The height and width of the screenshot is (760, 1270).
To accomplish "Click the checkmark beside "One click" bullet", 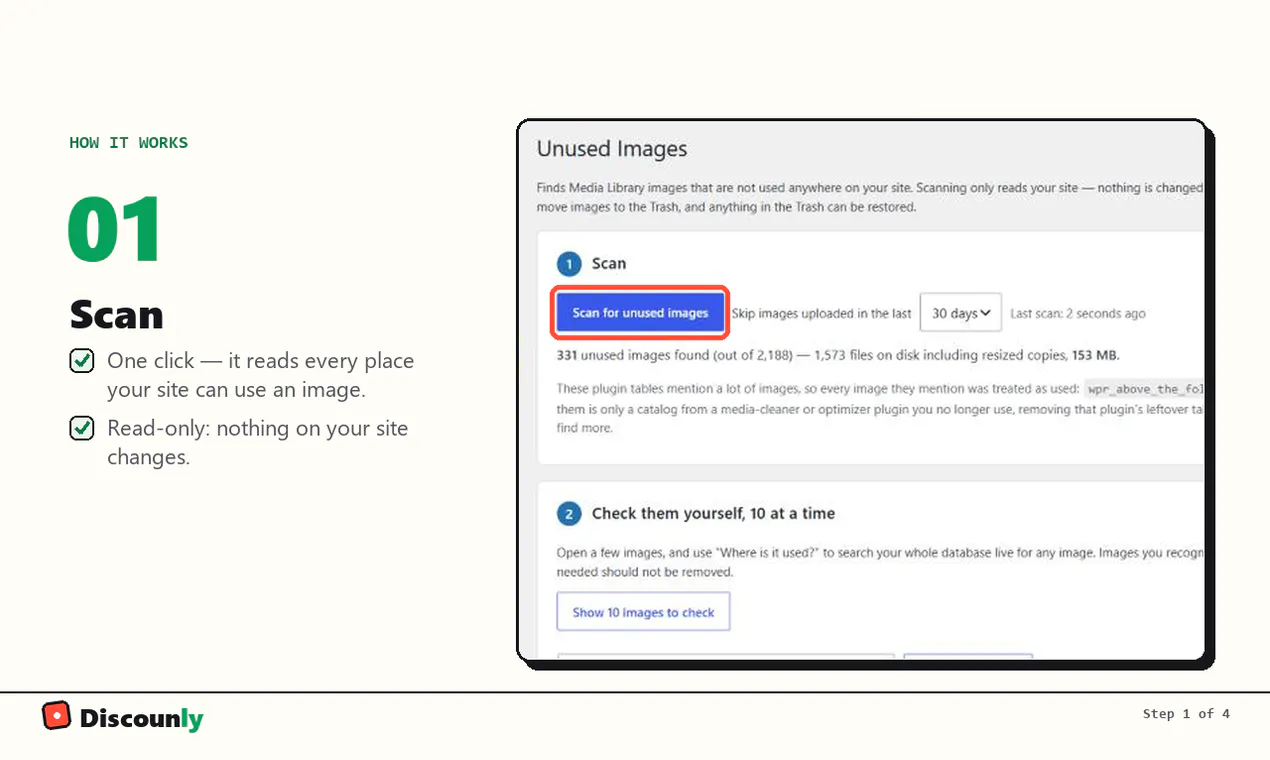I will pos(82,361).
